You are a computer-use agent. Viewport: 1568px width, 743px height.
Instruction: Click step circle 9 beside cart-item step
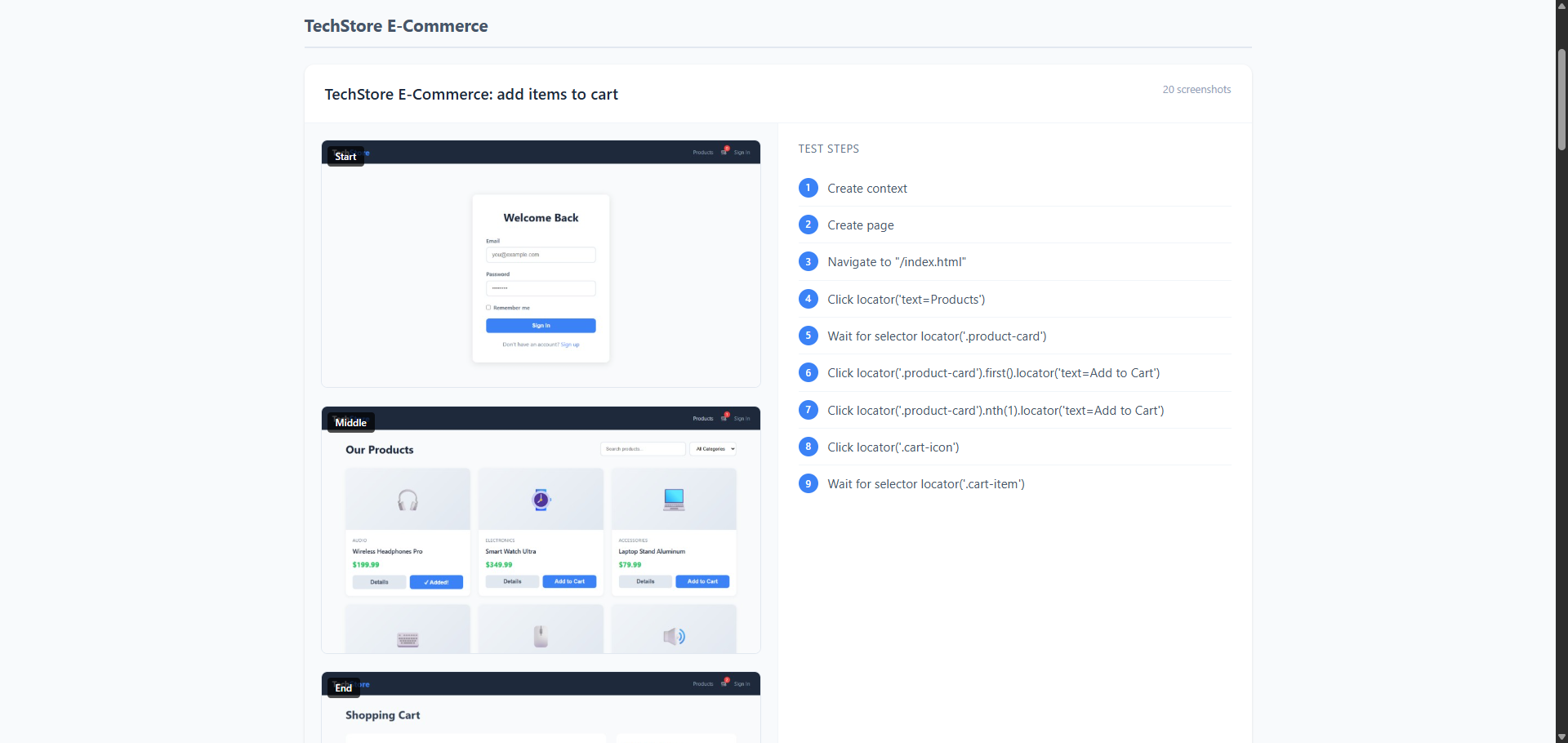pos(808,483)
